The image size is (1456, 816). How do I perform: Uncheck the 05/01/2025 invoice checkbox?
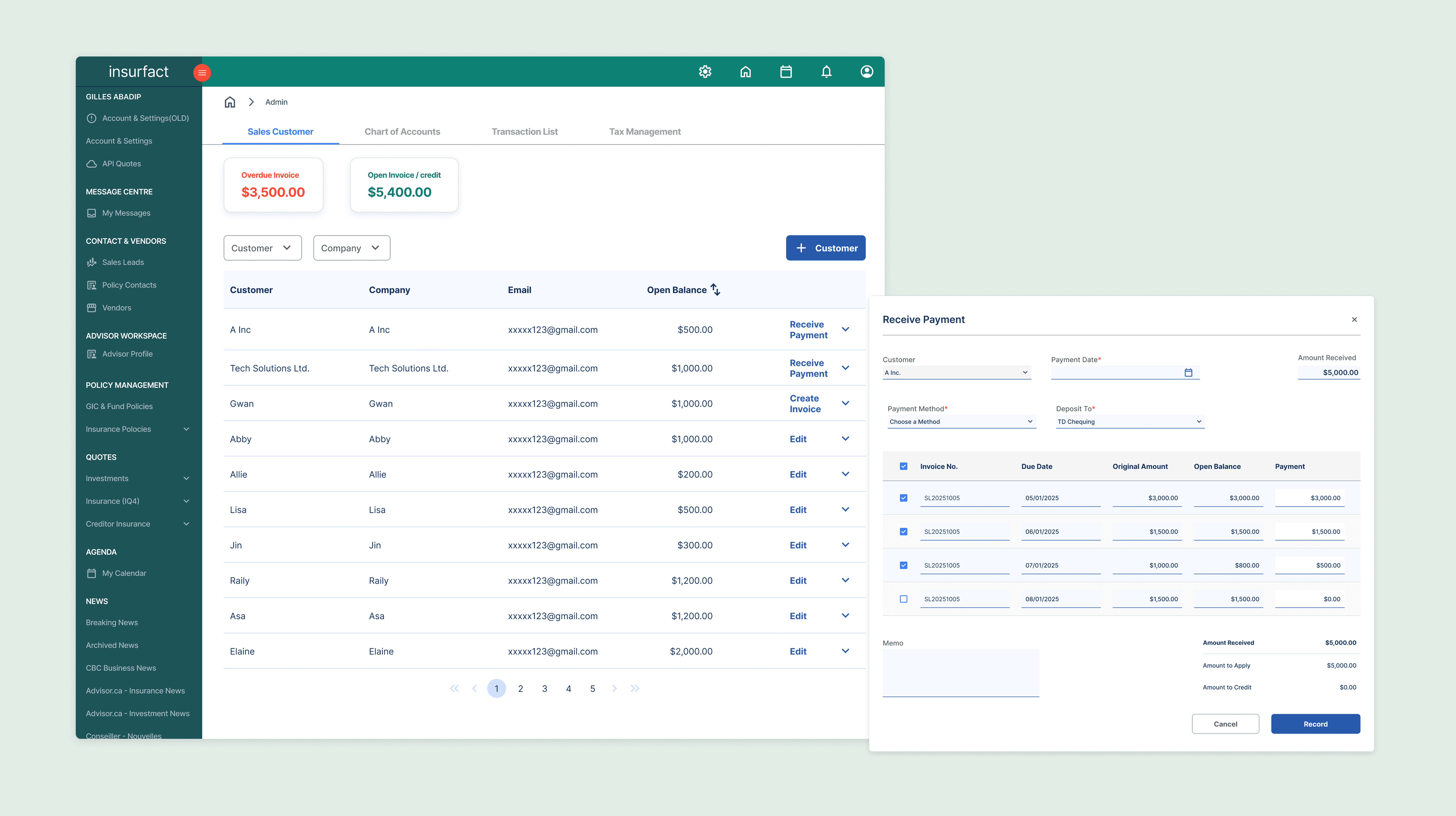(x=903, y=498)
